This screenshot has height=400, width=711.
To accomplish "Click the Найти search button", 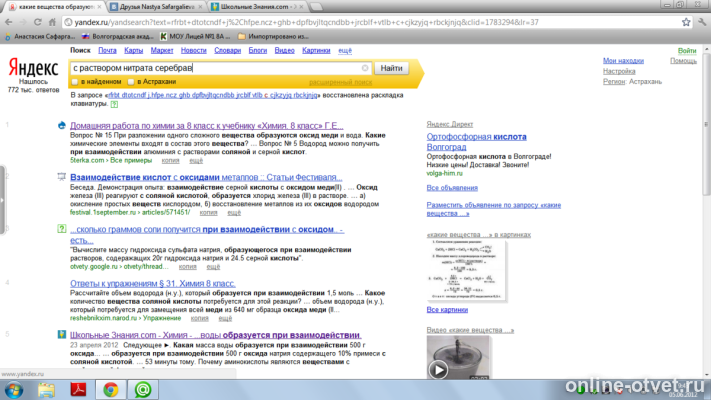I will click(391, 68).
